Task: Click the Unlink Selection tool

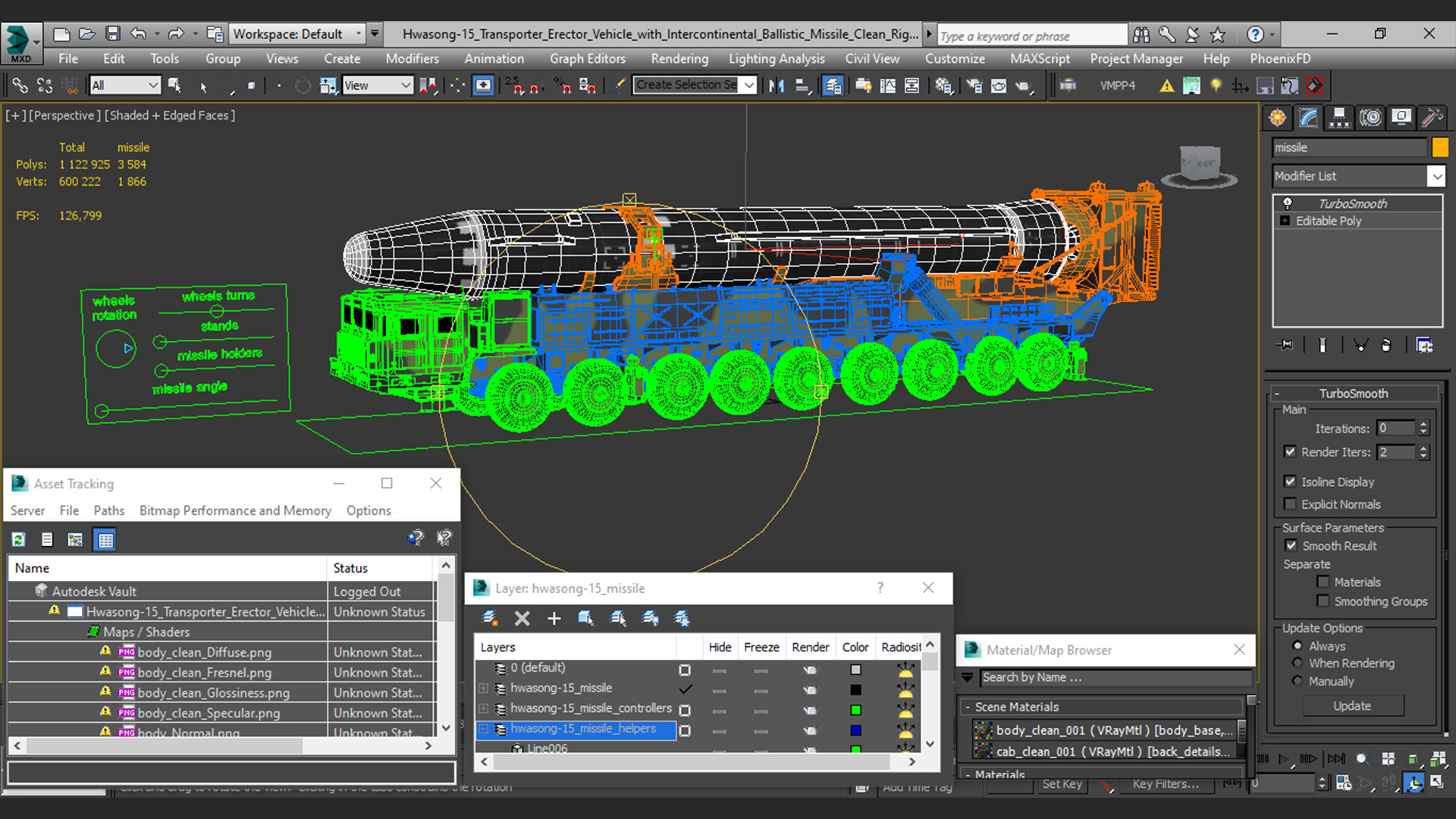Action: 45,86
